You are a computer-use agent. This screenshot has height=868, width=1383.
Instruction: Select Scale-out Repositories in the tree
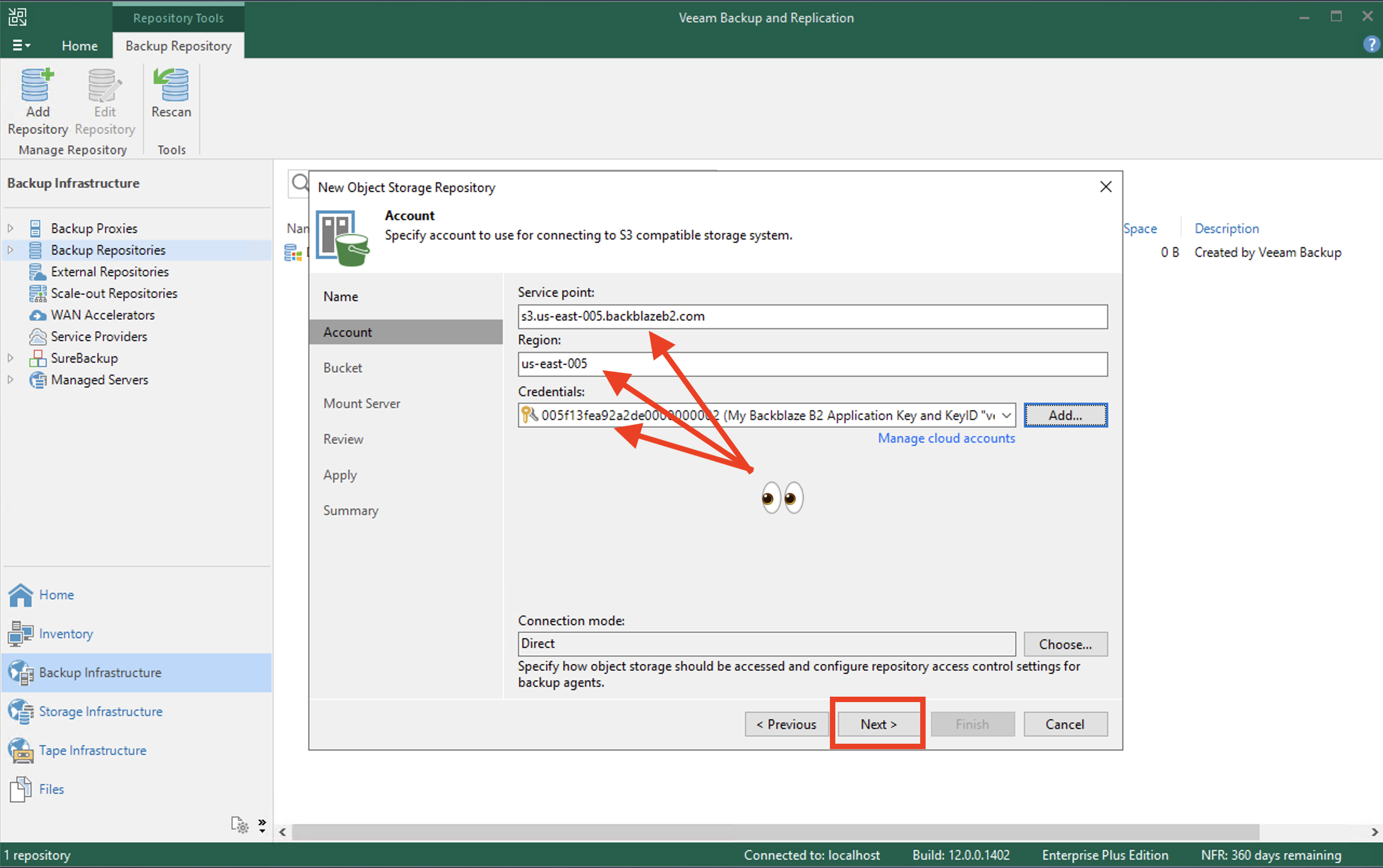[114, 293]
